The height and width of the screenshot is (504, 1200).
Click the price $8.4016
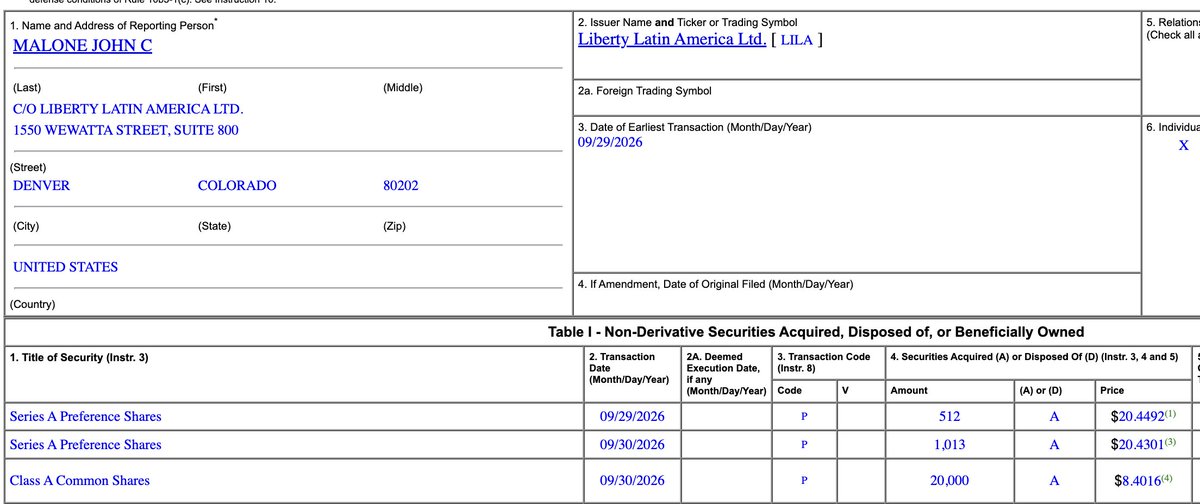tap(1137, 480)
